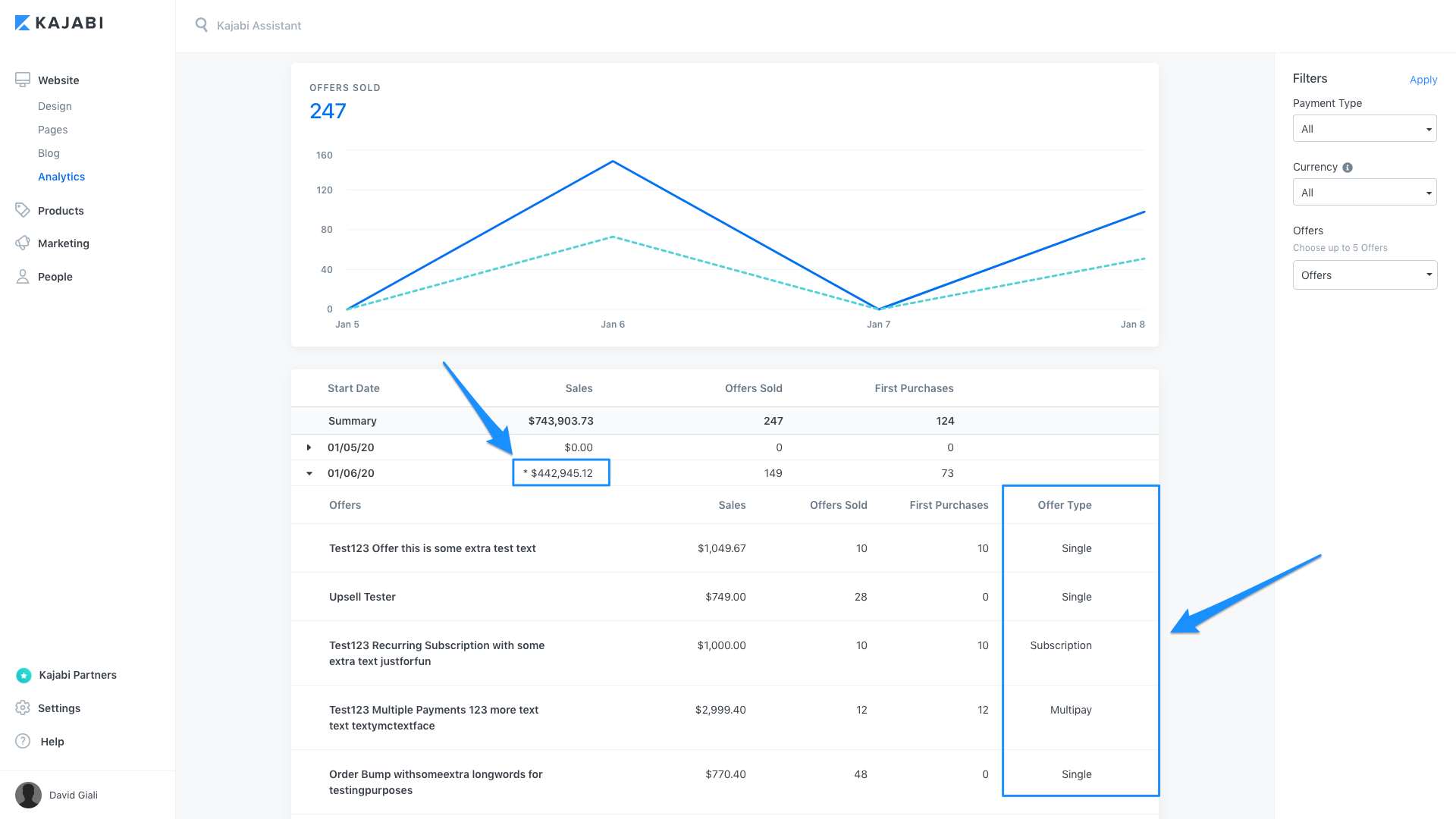Open the Settings page

[59, 708]
